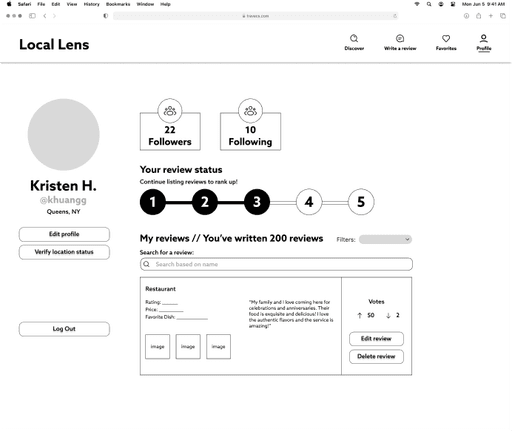Open the Profile person icon

click(484, 38)
